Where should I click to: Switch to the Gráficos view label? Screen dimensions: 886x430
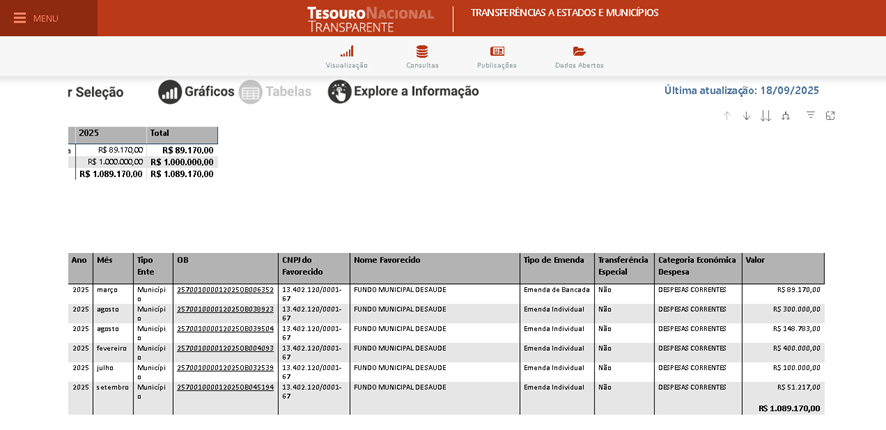pyautogui.click(x=210, y=92)
